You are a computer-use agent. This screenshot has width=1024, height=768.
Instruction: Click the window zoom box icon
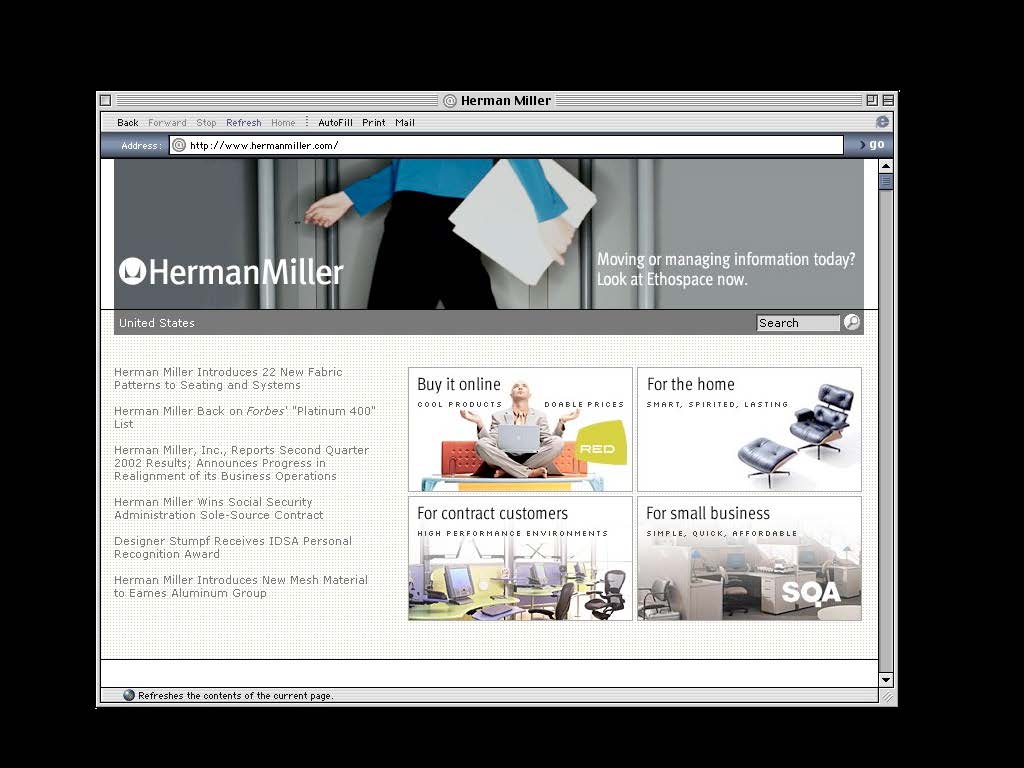coord(872,100)
